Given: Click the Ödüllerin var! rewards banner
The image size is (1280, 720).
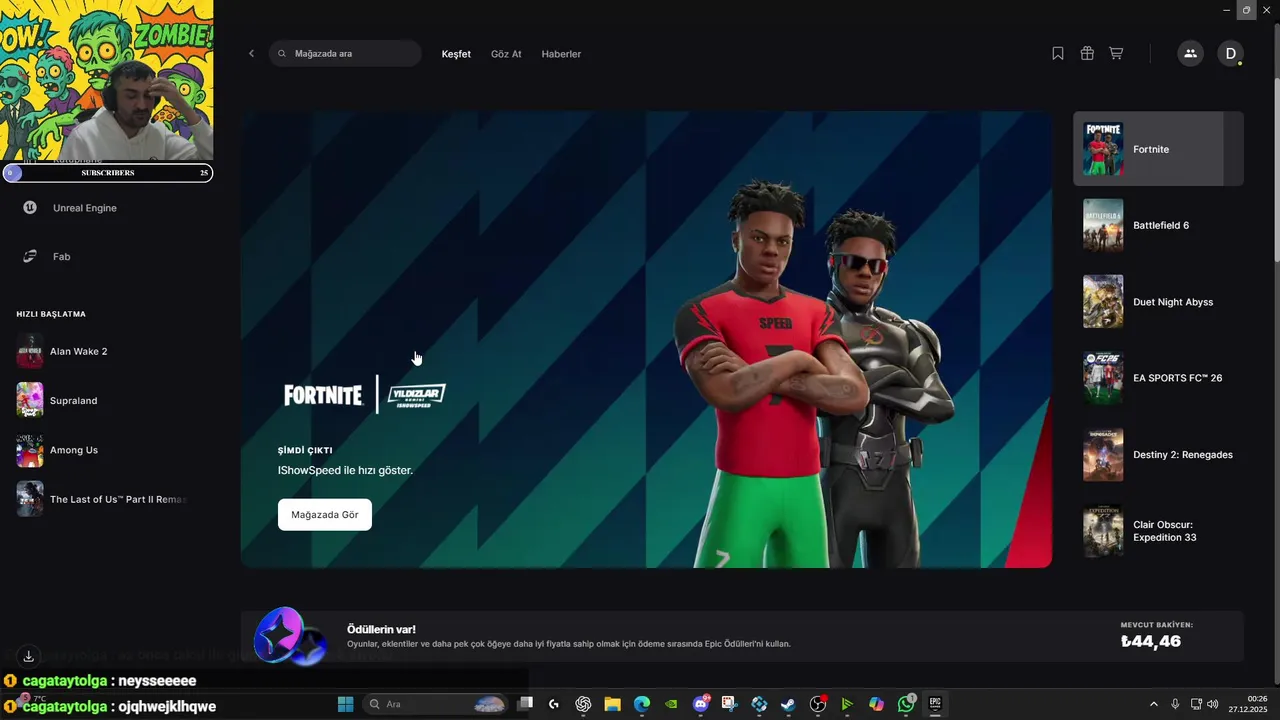Looking at the screenshot, I should [x=742, y=636].
